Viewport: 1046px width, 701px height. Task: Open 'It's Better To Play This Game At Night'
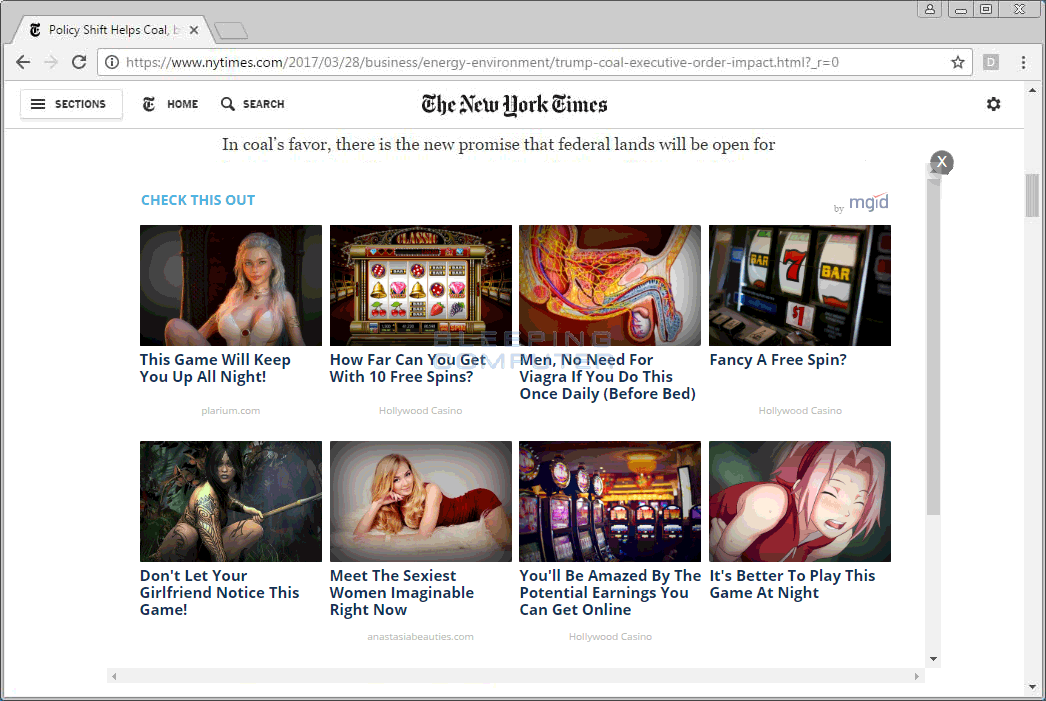click(x=793, y=584)
